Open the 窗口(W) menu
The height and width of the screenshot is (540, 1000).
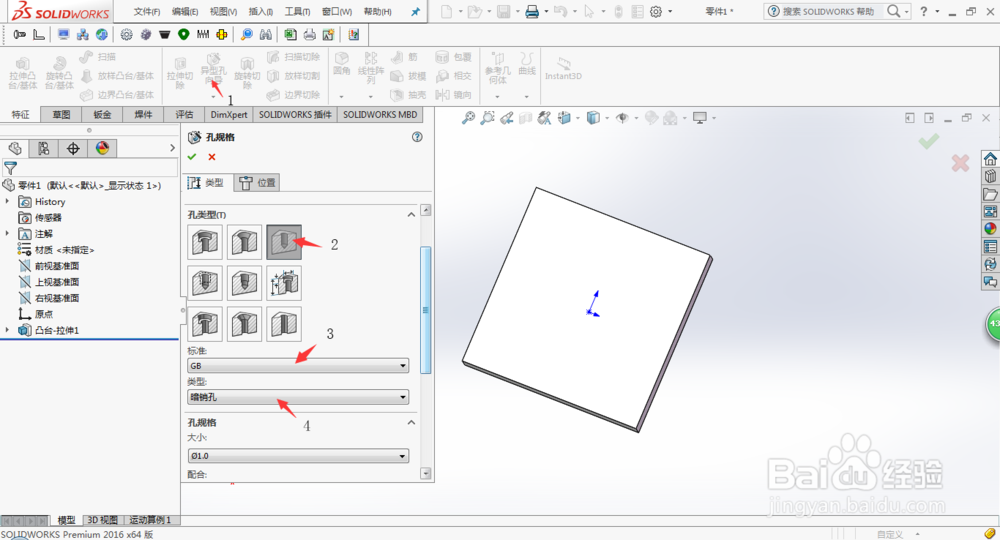point(337,11)
